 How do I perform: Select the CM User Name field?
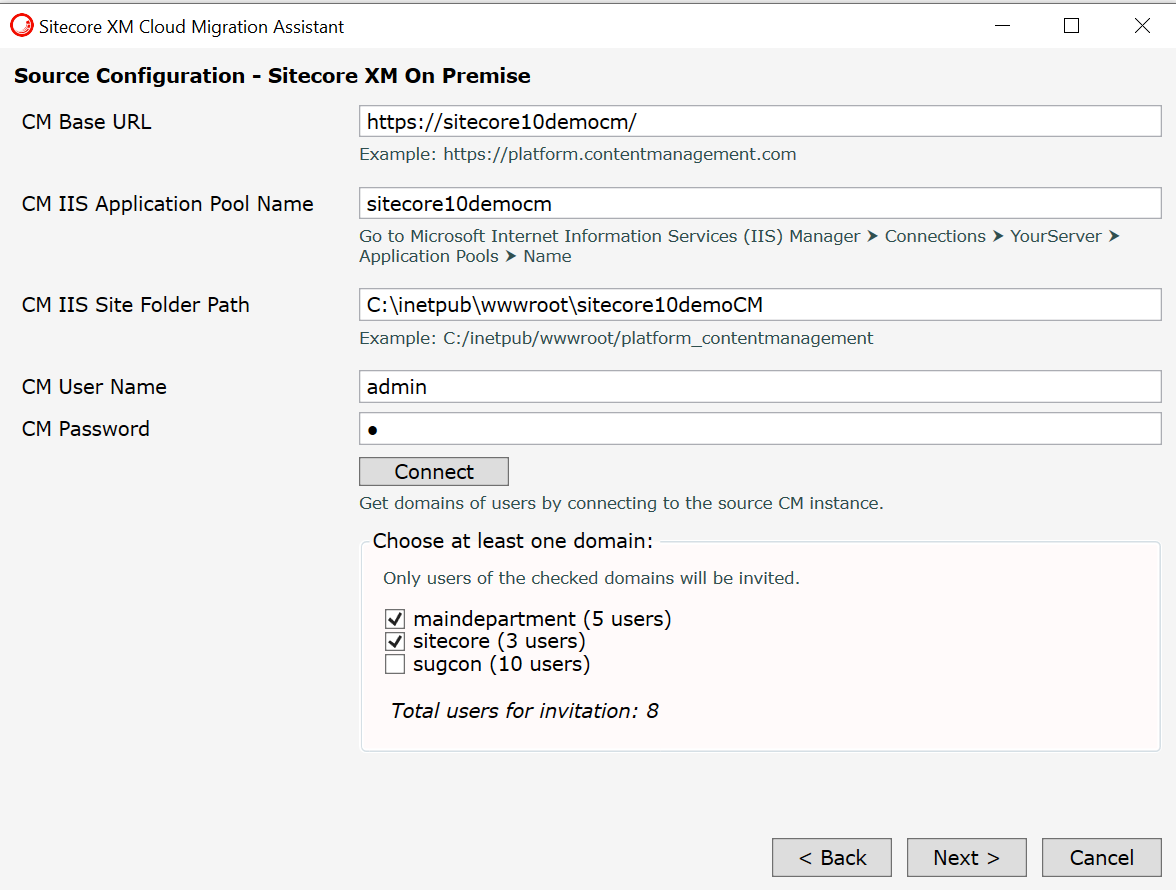point(760,387)
